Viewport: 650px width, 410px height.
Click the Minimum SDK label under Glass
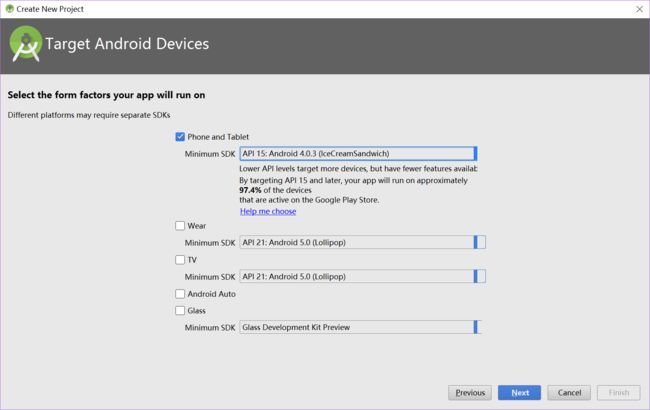pyautogui.click(x=210, y=328)
